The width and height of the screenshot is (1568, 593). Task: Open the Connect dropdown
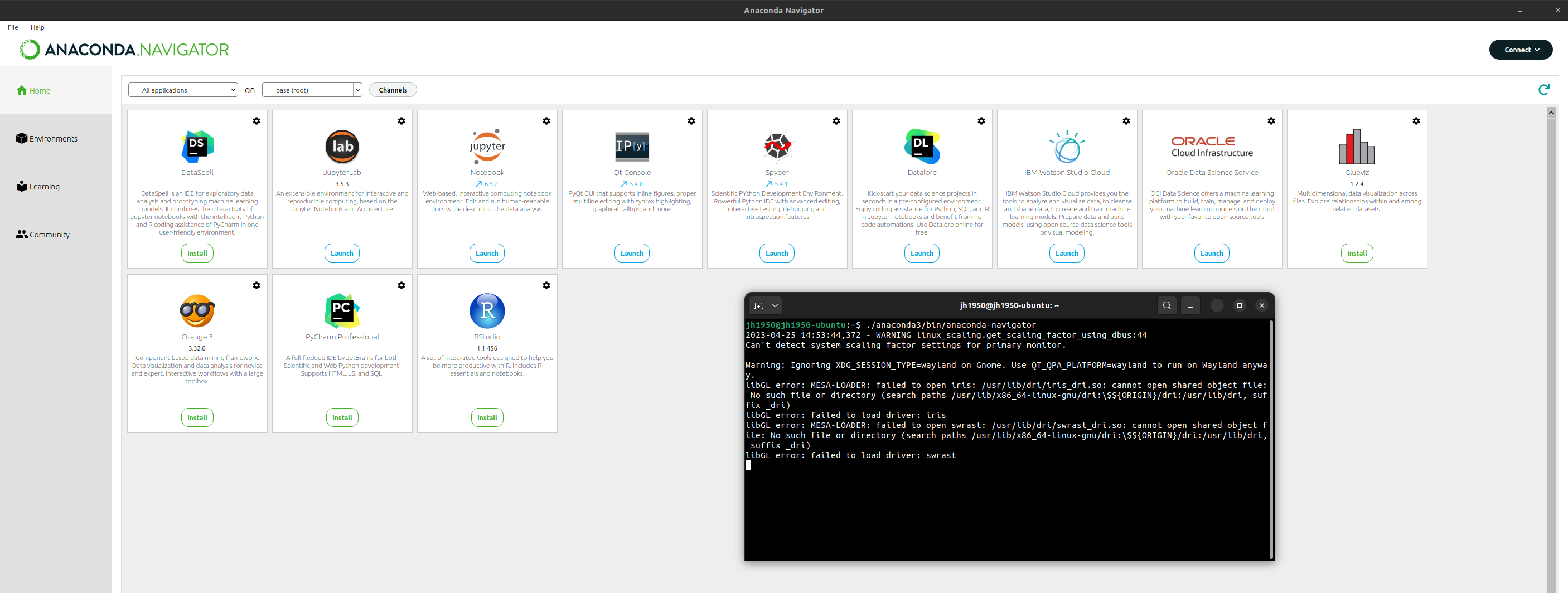point(1521,50)
